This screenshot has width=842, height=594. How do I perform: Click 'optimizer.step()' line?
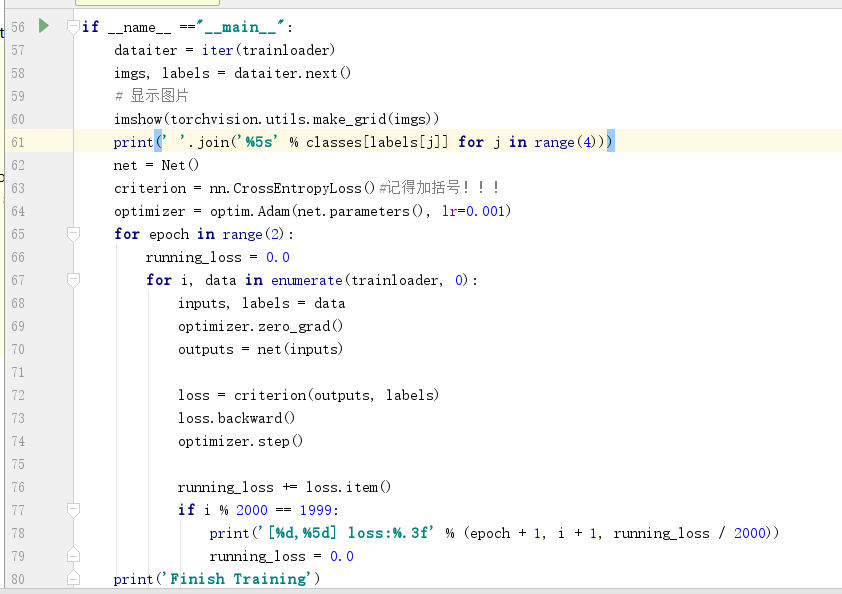[241, 441]
